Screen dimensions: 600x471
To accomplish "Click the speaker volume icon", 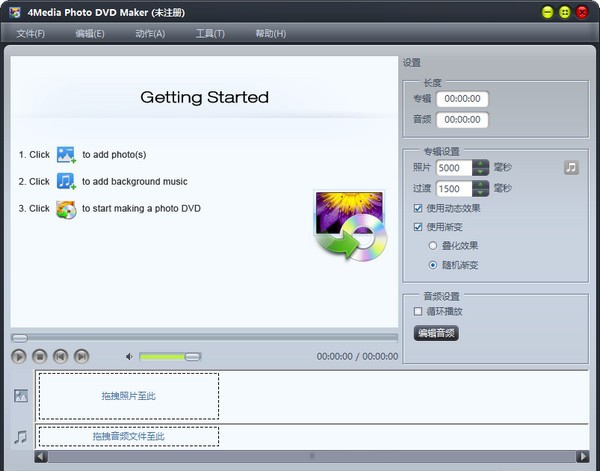I will click(x=129, y=357).
